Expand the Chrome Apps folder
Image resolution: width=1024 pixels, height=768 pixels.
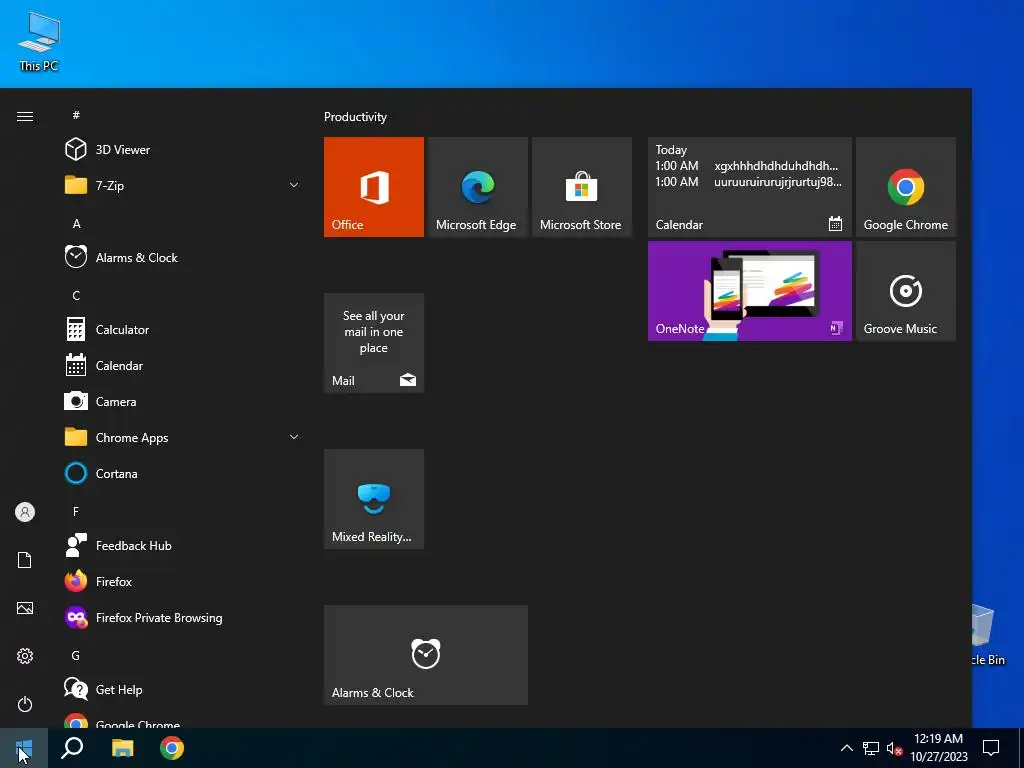[x=182, y=438]
